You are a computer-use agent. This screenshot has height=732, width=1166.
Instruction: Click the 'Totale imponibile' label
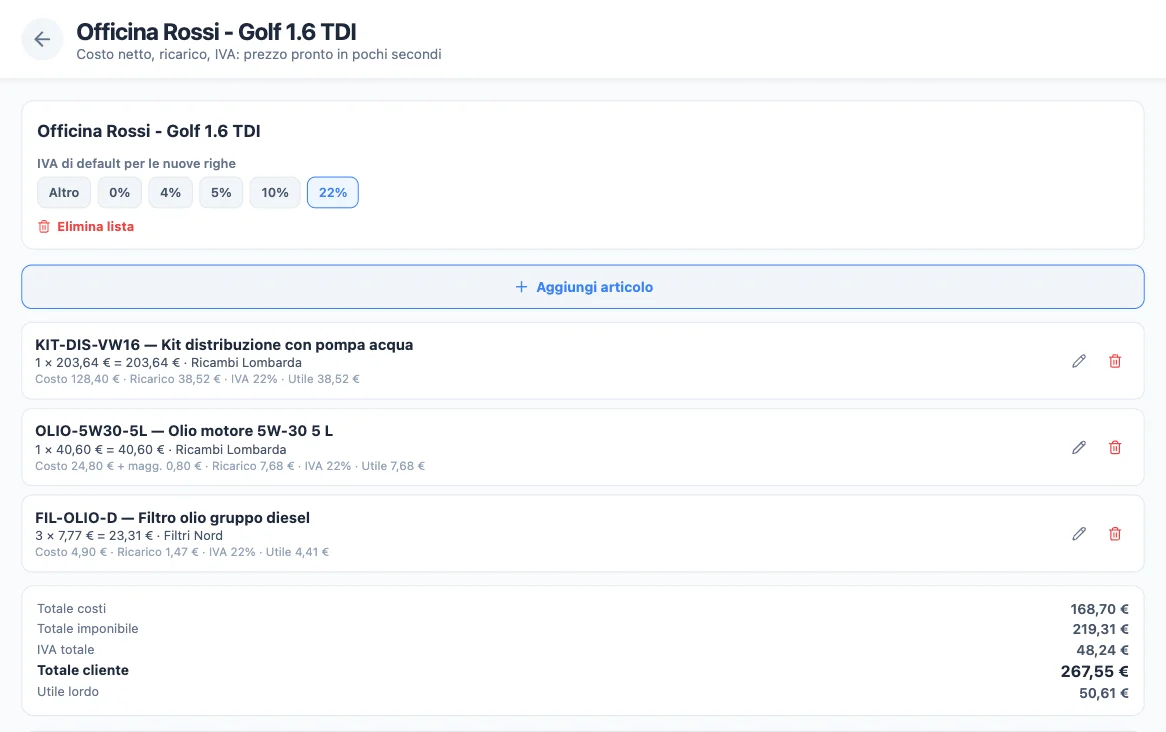tap(88, 629)
